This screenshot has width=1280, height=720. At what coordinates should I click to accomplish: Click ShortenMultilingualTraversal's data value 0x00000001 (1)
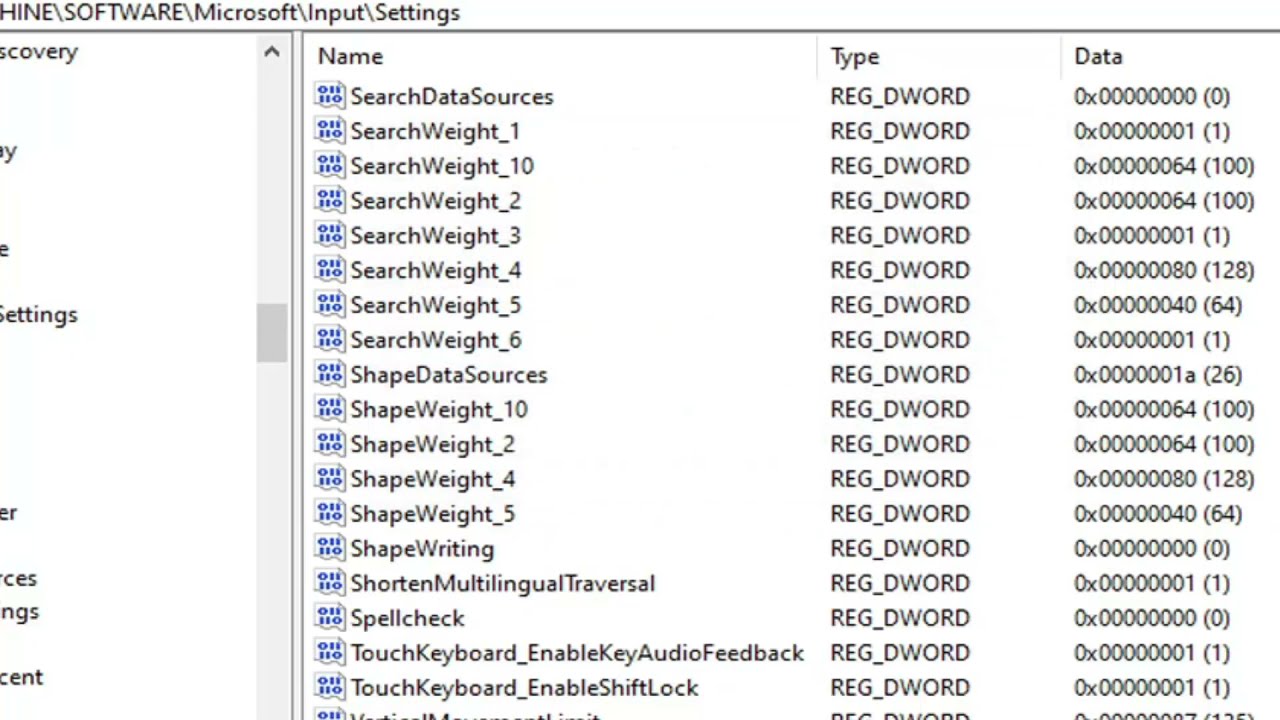point(1152,583)
